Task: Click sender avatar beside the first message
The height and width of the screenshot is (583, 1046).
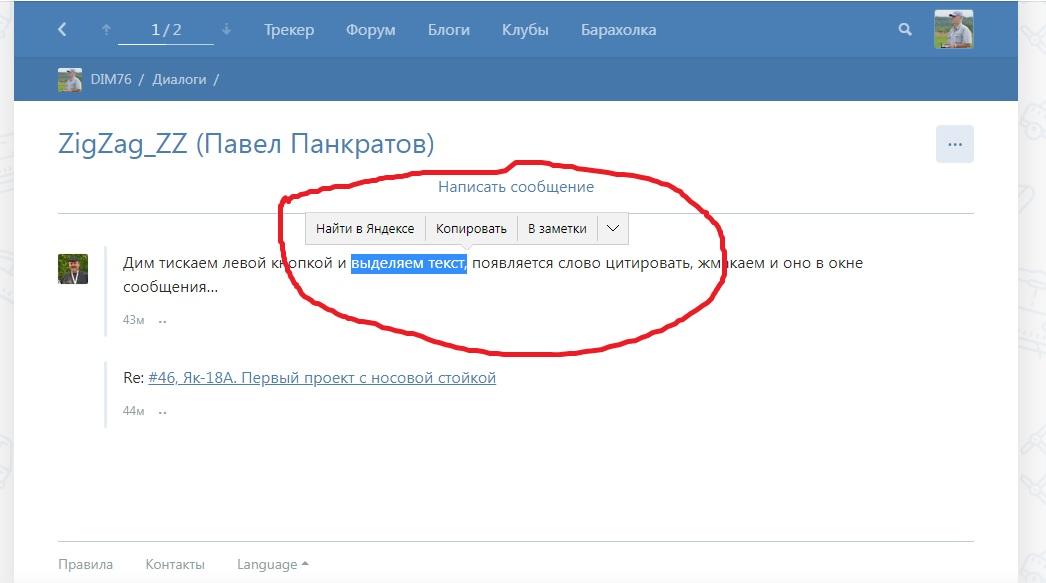Action: [x=73, y=269]
